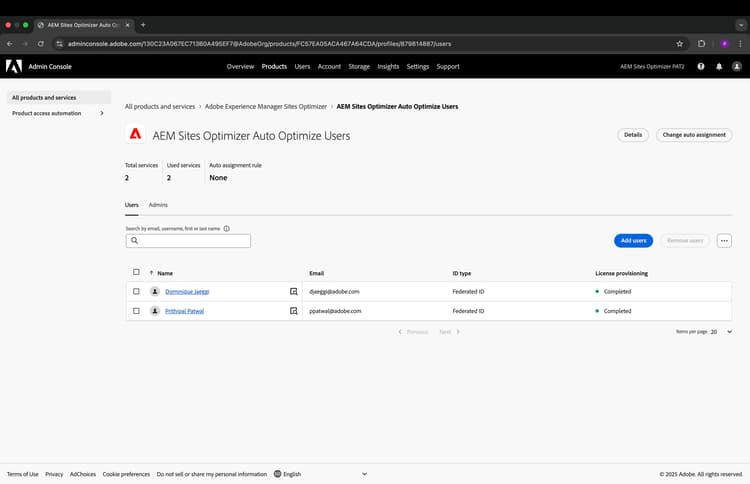Expand Product access automation chevron
The width and height of the screenshot is (750, 484).
point(102,113)
